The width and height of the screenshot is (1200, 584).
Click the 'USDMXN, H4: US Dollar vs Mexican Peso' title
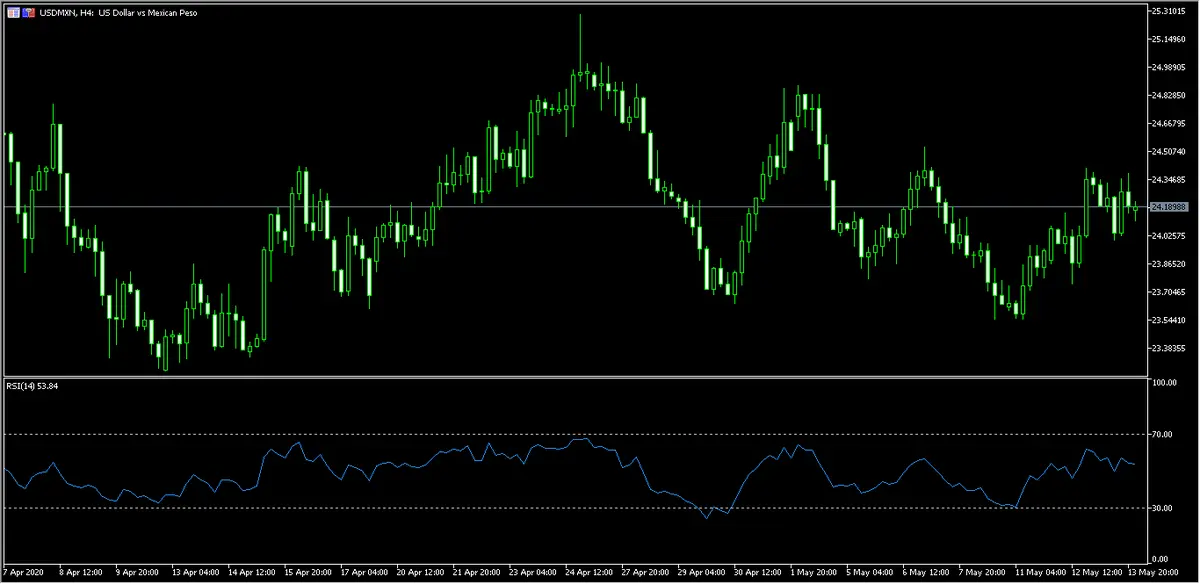pyautogui.click(x=116, y=11)
